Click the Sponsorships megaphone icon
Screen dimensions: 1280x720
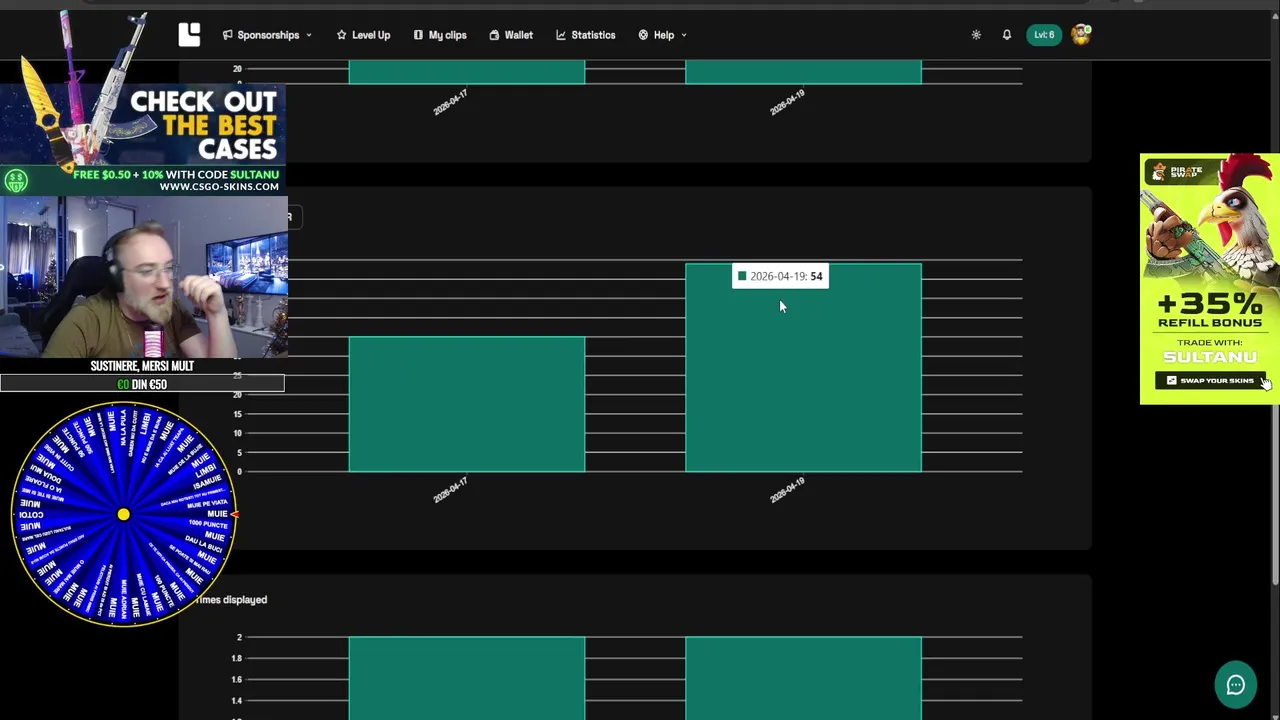click(x=228, y=35)
